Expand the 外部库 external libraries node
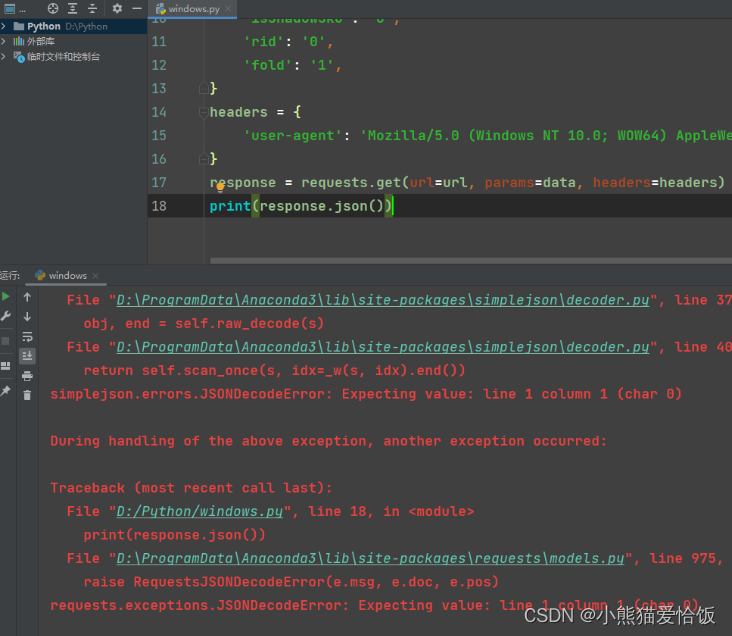Image resolution: width=732 pixels, height=636 pixels. (x=4, y=41)
